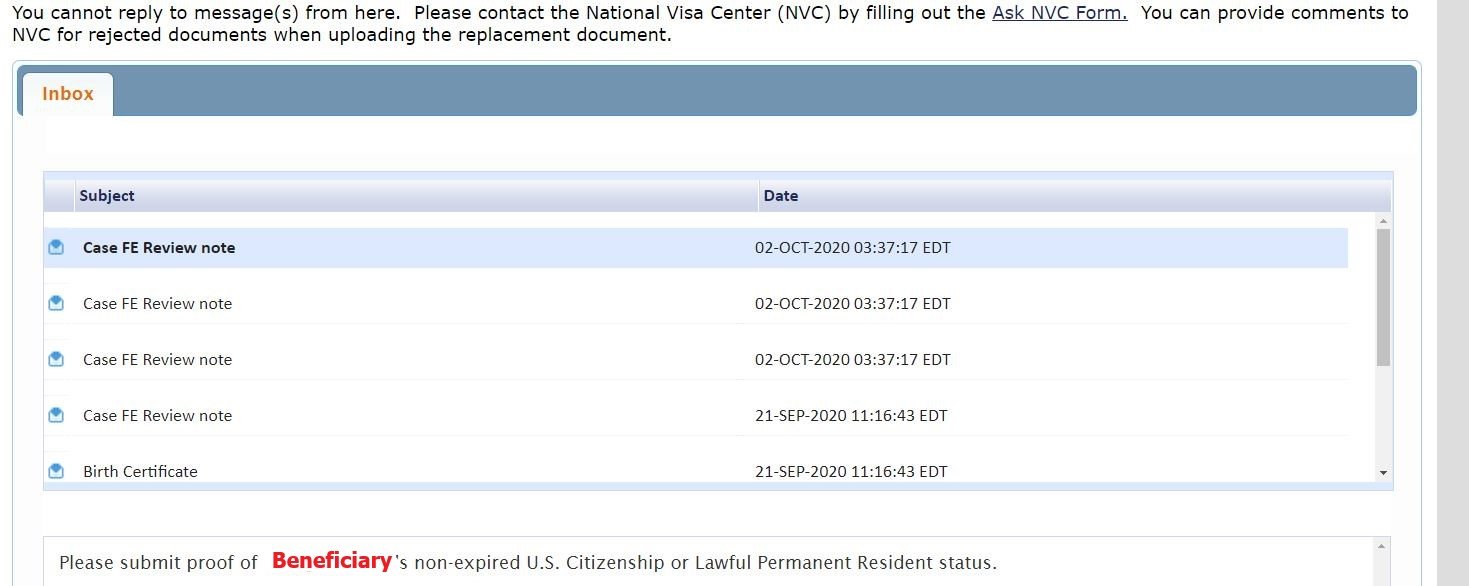Image resolution: width=1469 pixels, height=586 pixels.
Task: Click scrollbar track below the message list thumb
Action: point(1383,416)
